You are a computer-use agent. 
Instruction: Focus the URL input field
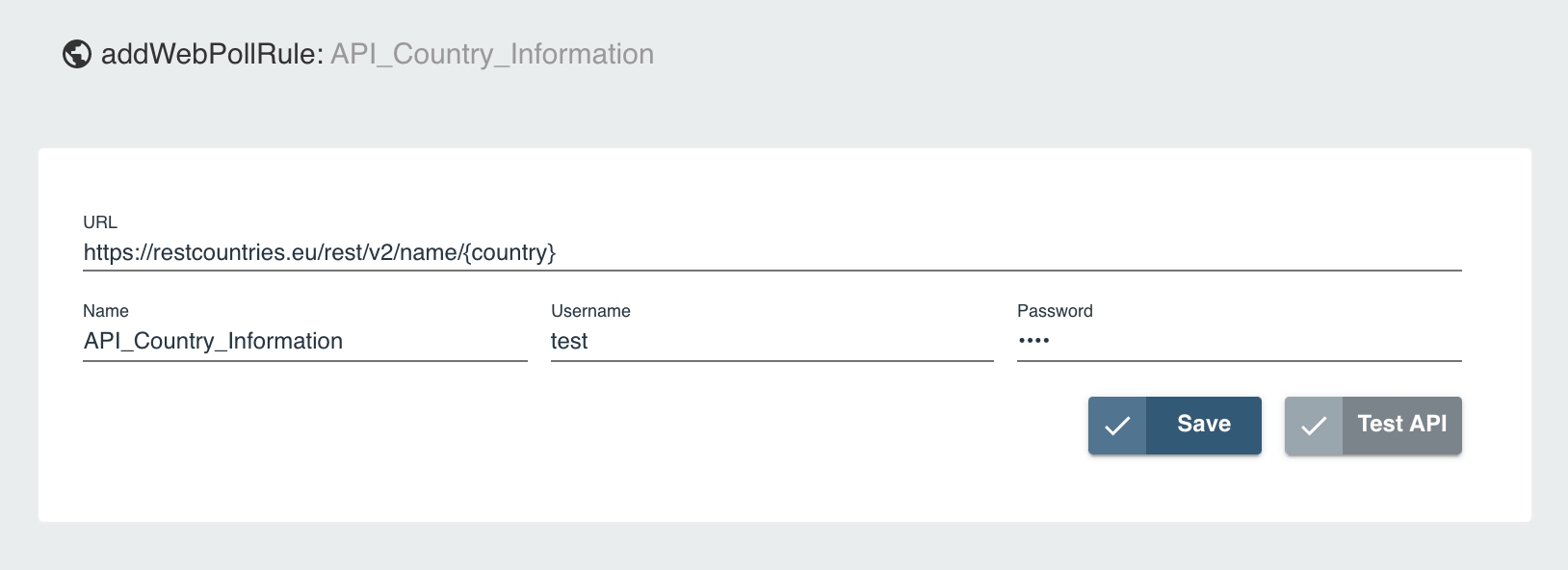[963, 253]
